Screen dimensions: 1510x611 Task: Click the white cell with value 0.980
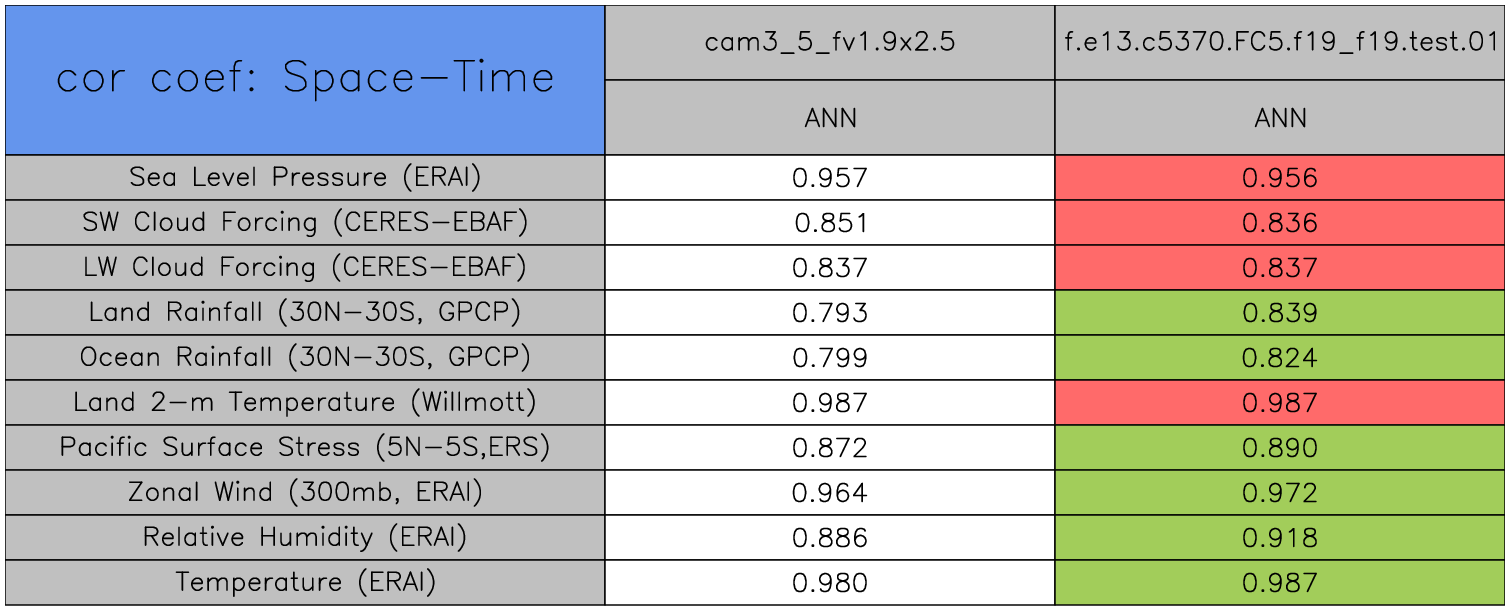(x=829, y=583)
